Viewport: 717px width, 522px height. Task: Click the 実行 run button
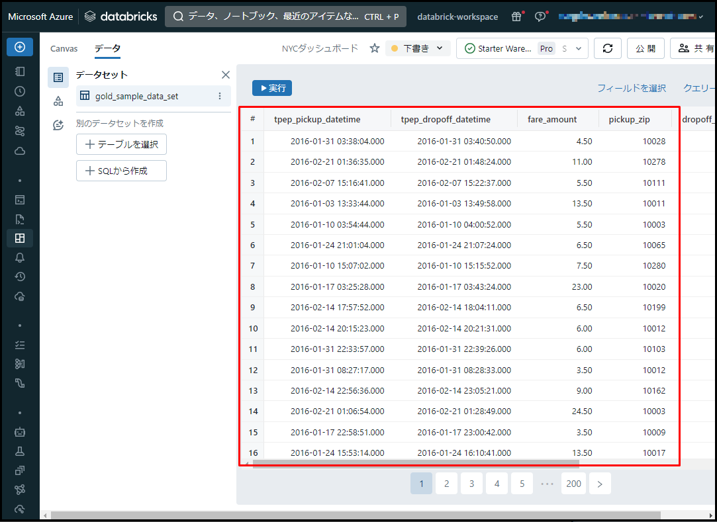pos(271,88)
